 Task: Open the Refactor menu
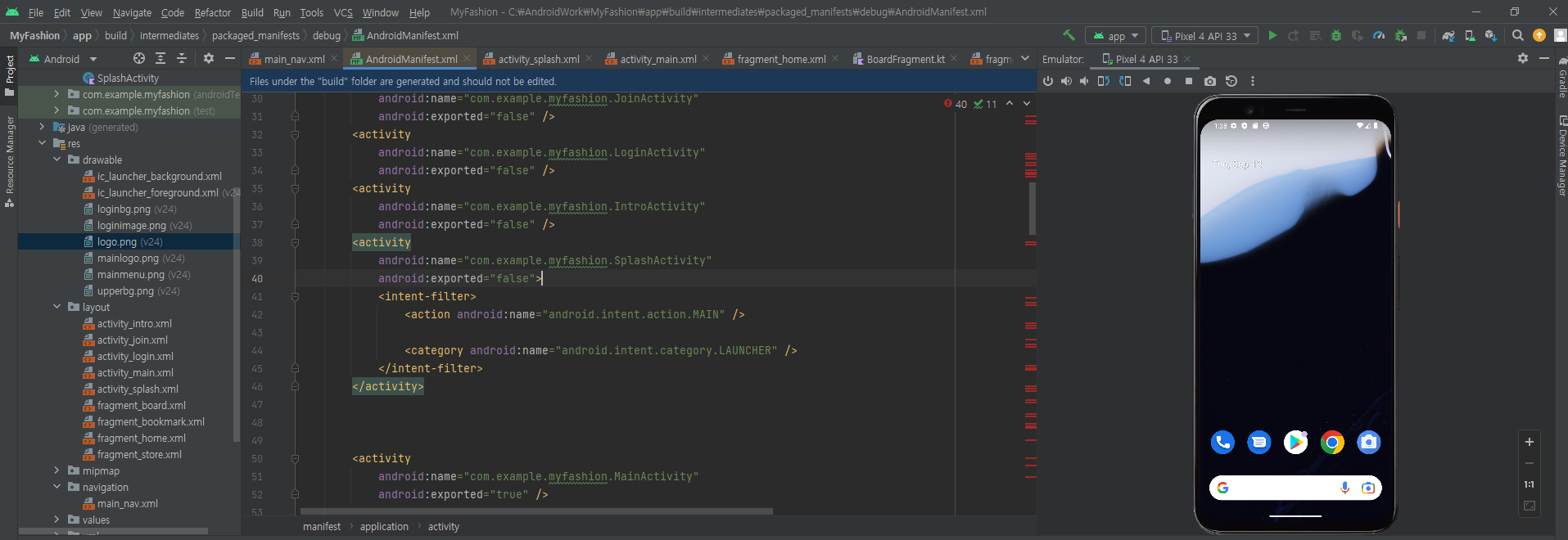click(213, 12)
